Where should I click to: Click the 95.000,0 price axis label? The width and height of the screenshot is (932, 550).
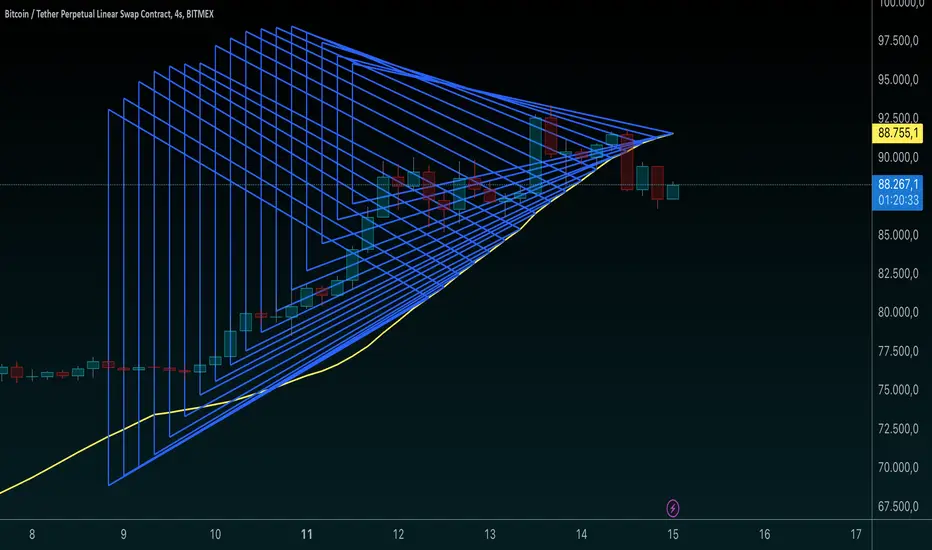point(898,79)
